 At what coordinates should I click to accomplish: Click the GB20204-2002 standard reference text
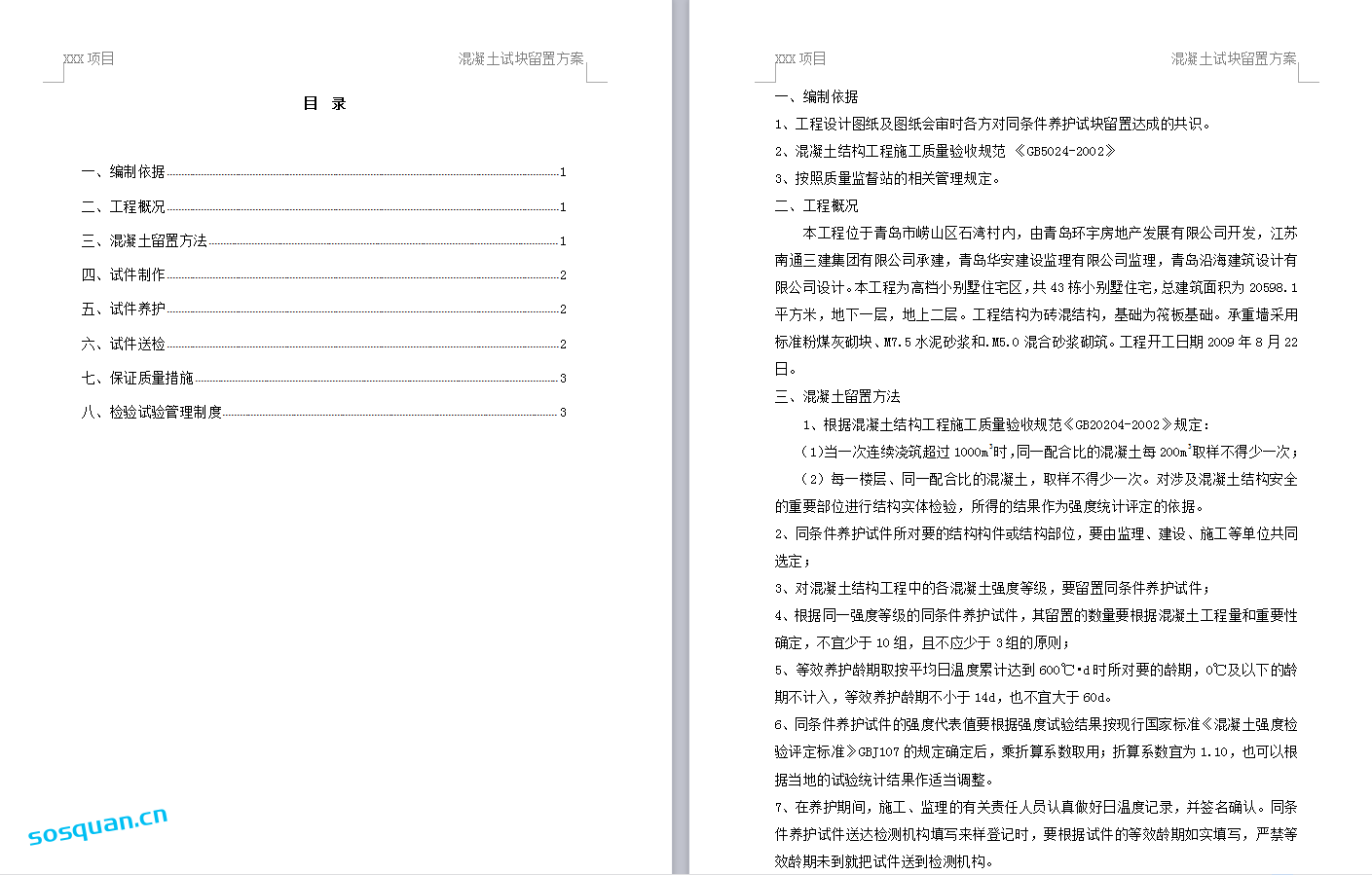pyautogui.click(x=1117, y=425)
